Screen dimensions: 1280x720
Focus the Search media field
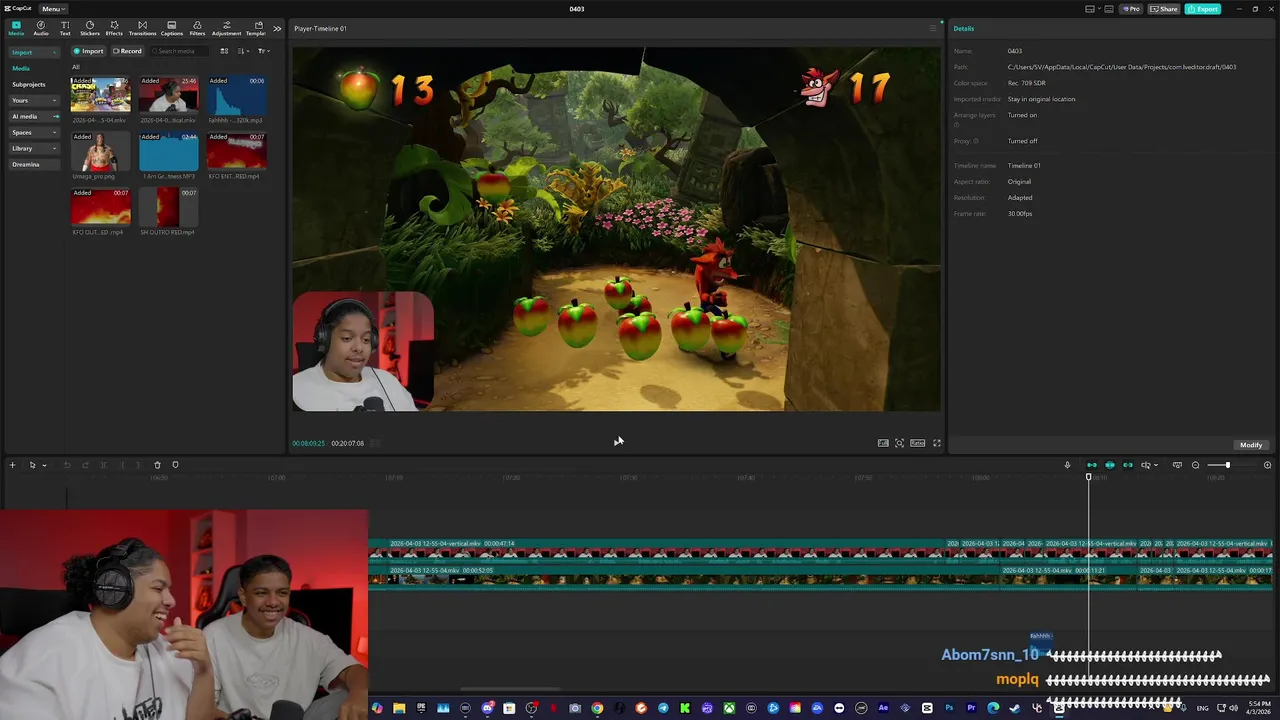click(178, 51)
